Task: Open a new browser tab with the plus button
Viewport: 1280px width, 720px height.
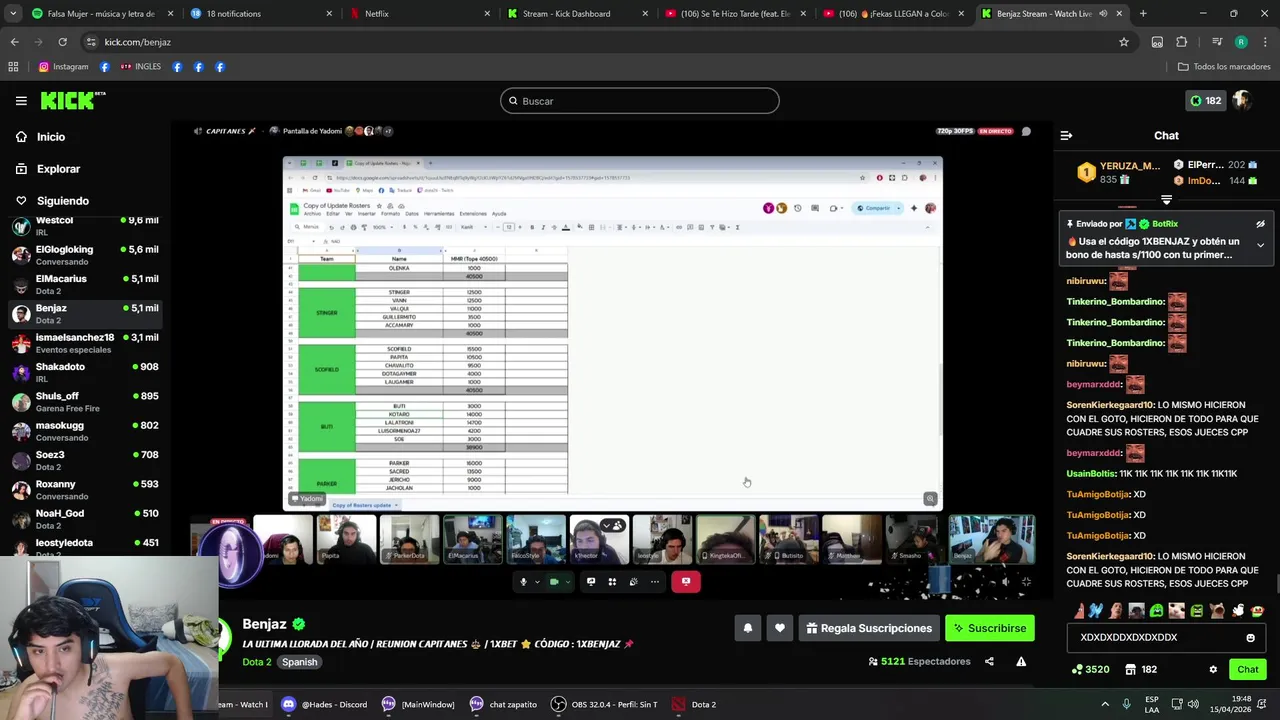Action: [1143, 14]
